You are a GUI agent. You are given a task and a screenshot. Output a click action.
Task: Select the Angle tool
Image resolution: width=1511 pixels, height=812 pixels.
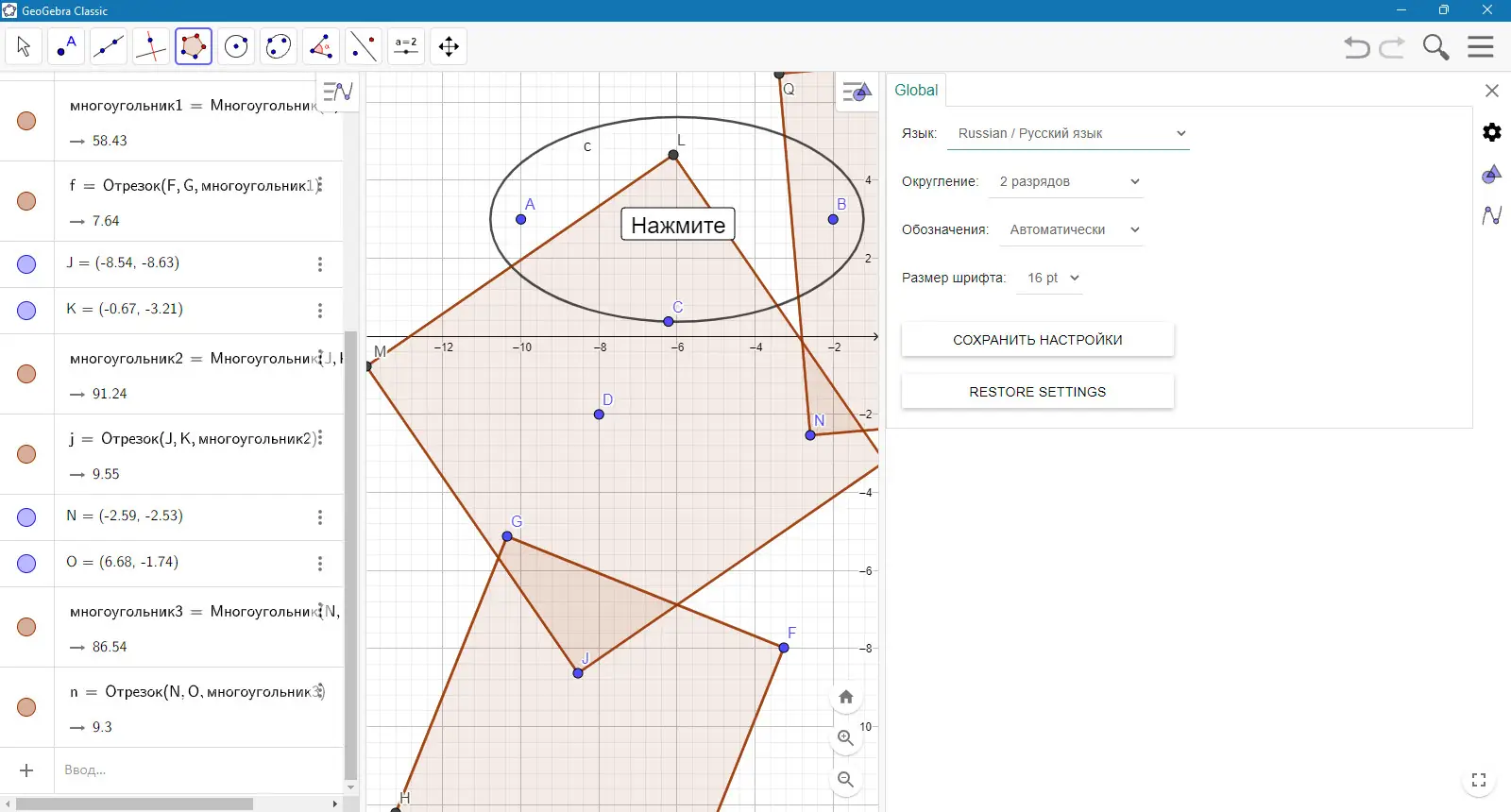coord(321,46)
